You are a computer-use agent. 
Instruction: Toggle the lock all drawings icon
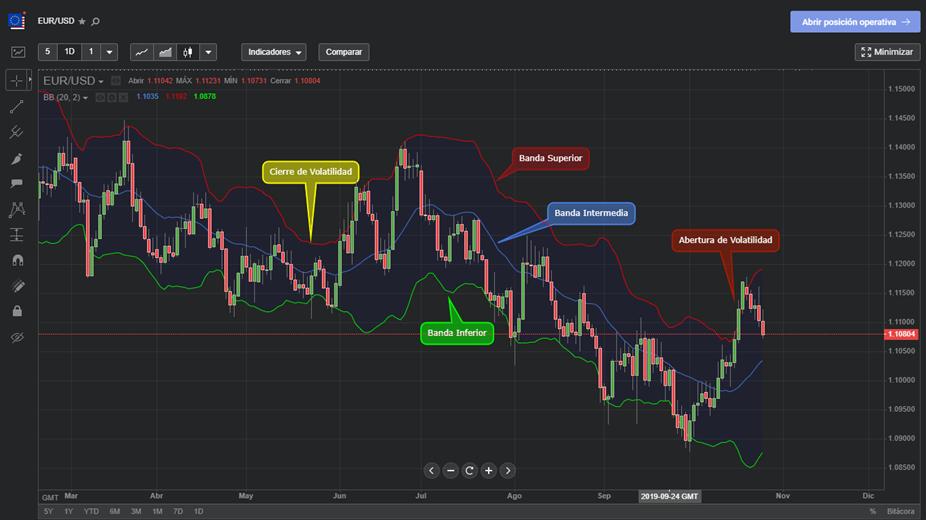click(17, 312)
